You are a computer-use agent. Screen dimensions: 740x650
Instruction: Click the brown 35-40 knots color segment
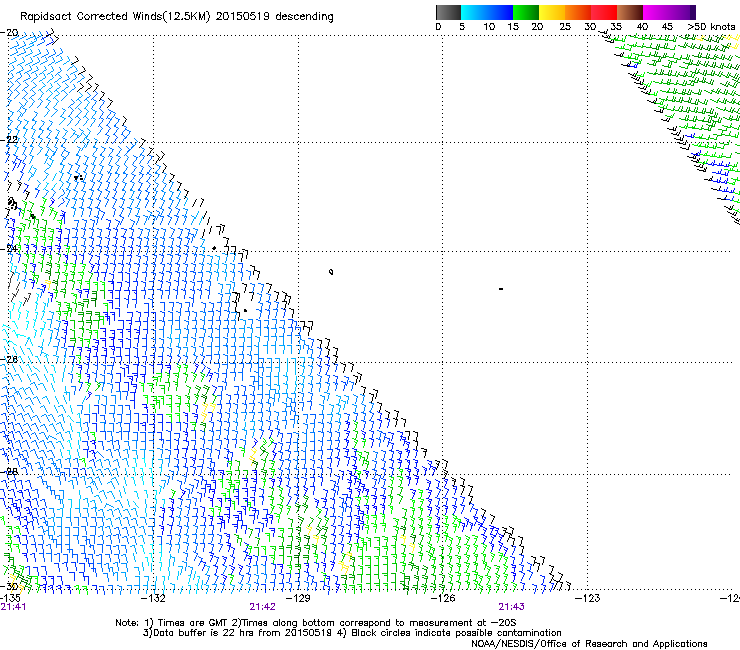click(x=630, y=12)
